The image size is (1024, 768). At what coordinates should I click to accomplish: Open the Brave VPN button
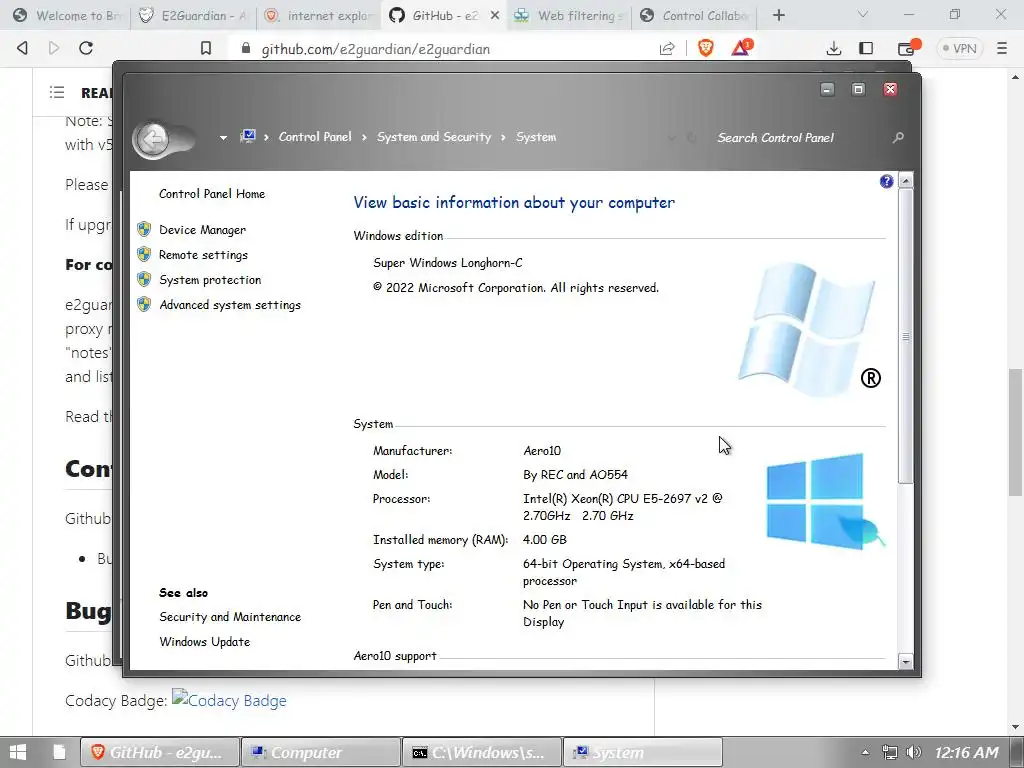(x=959, y=48)
